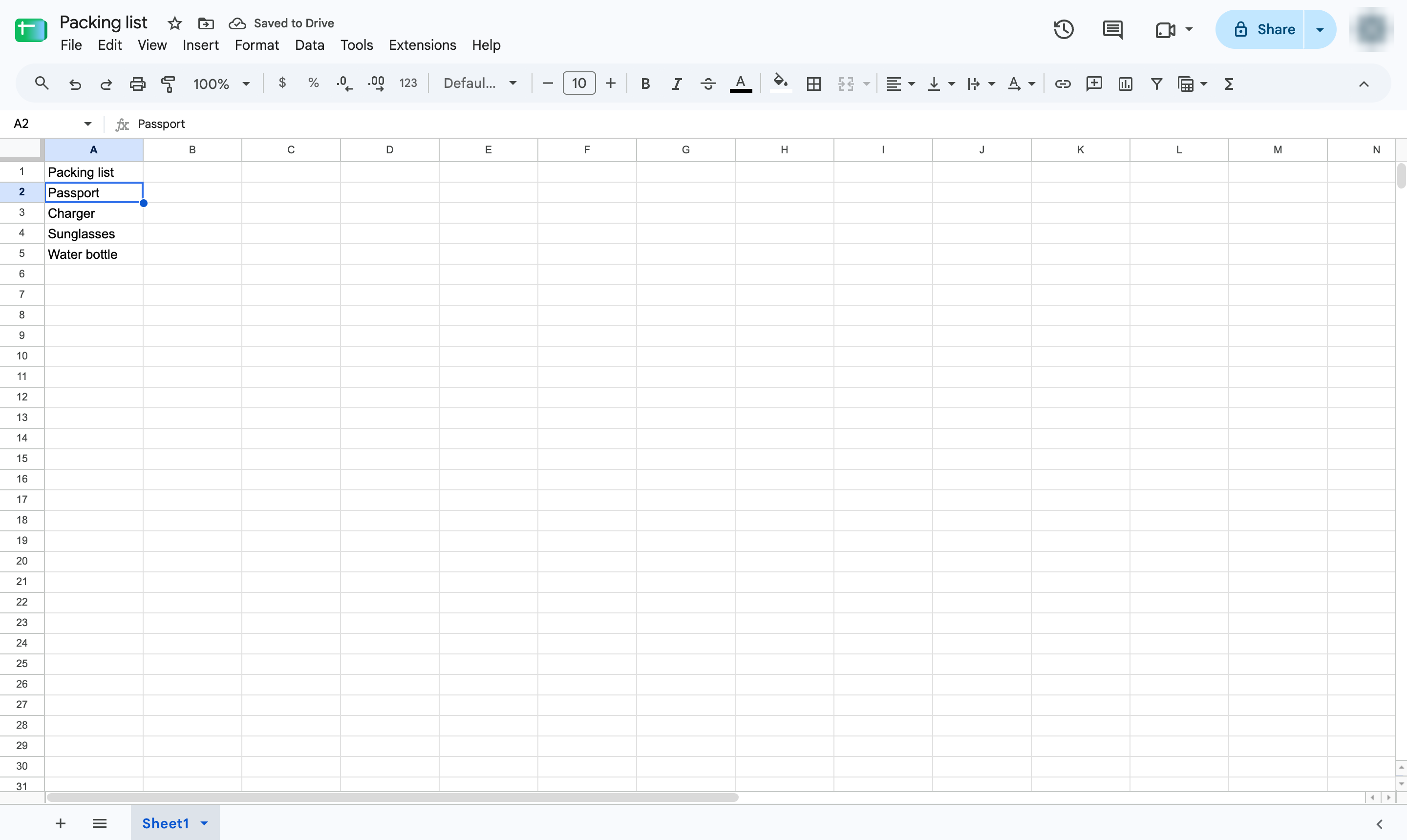Click the search menus magnifier icon

pos(42,84)
